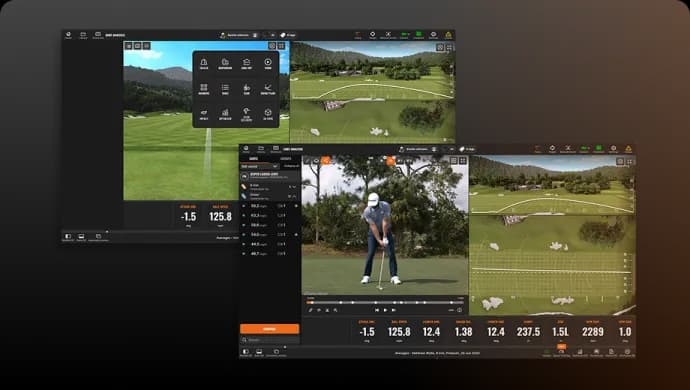Toggle the left panel icon in front window bottom bar
The height and width of the screenshot is (390, 690).
(246, 352)
